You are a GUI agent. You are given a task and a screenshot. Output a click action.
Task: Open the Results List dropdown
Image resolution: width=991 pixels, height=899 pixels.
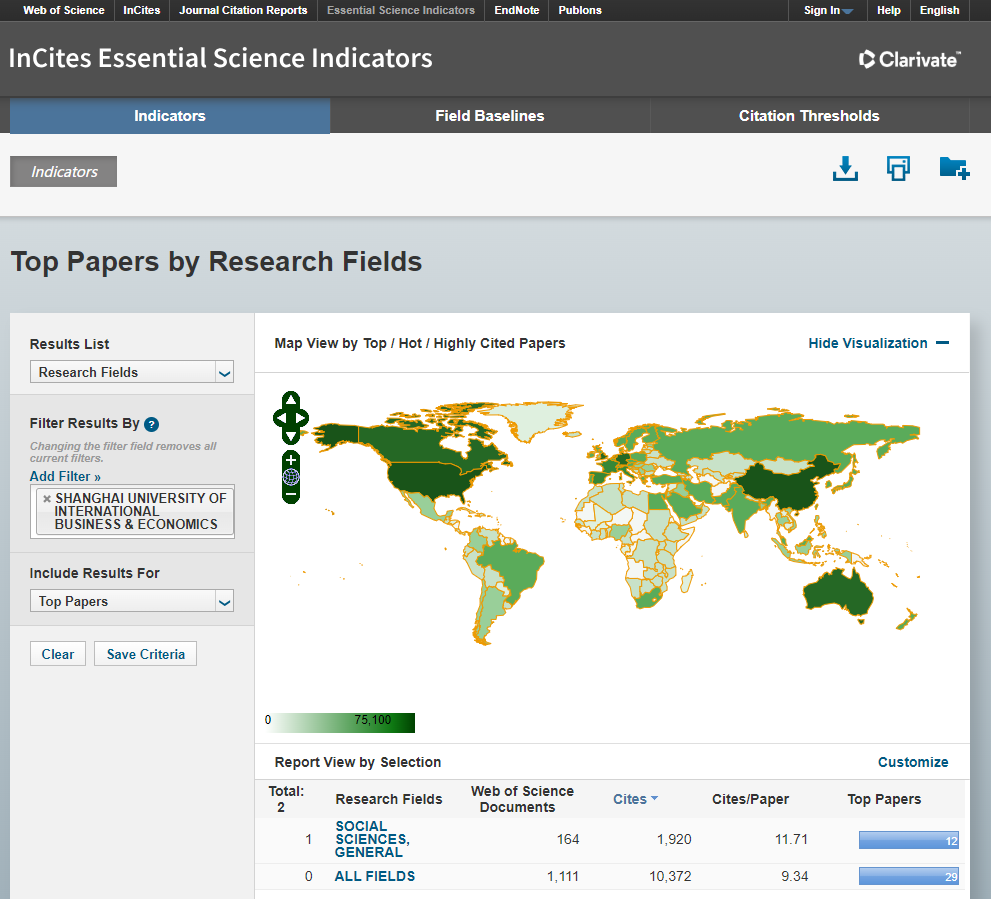point(131,372)
